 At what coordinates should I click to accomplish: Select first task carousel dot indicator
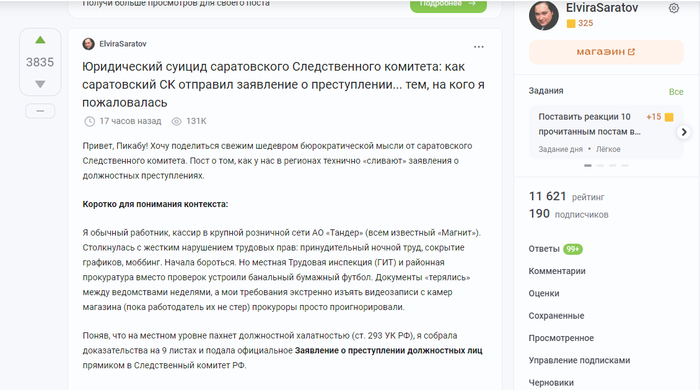pyautogui.click(x=588, y=166)
